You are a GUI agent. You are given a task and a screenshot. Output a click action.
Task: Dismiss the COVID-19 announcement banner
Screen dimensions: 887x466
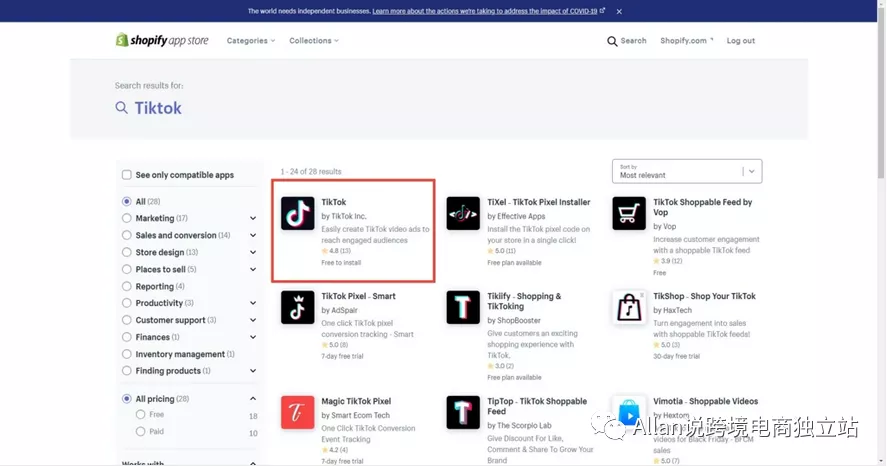coord(619,11)
